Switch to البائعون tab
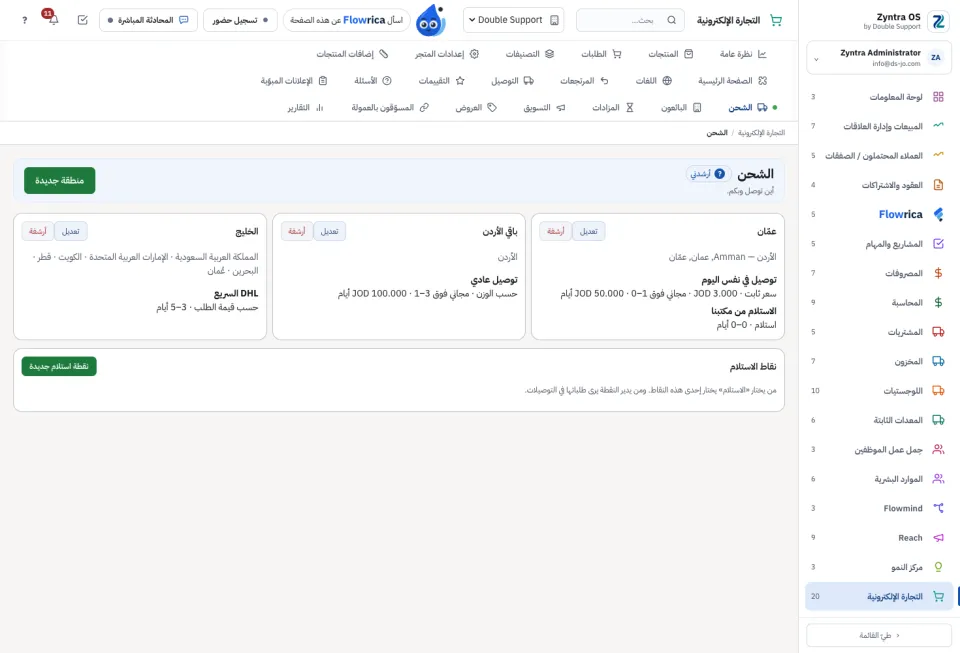The image size is (960, 653). [681, 107]
